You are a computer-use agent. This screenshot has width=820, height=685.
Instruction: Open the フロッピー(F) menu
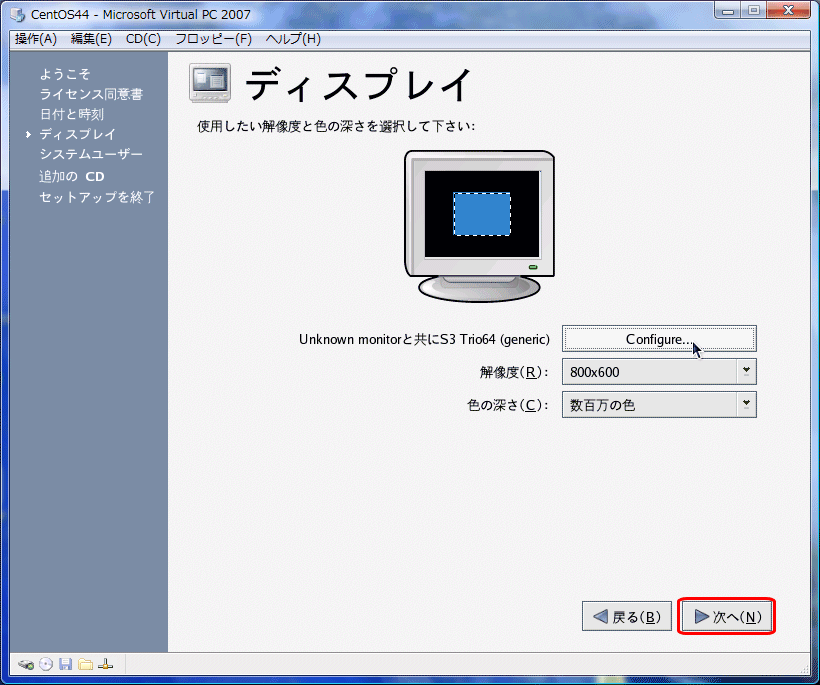pyautogui.click(x=213, y=39)
